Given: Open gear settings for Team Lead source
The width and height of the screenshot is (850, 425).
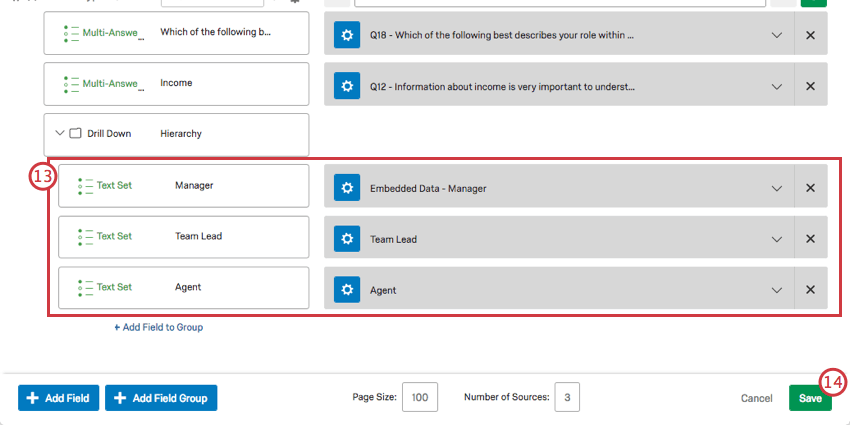Looking at the screenshot, I should pyautogui.click(x=347, y=239).
